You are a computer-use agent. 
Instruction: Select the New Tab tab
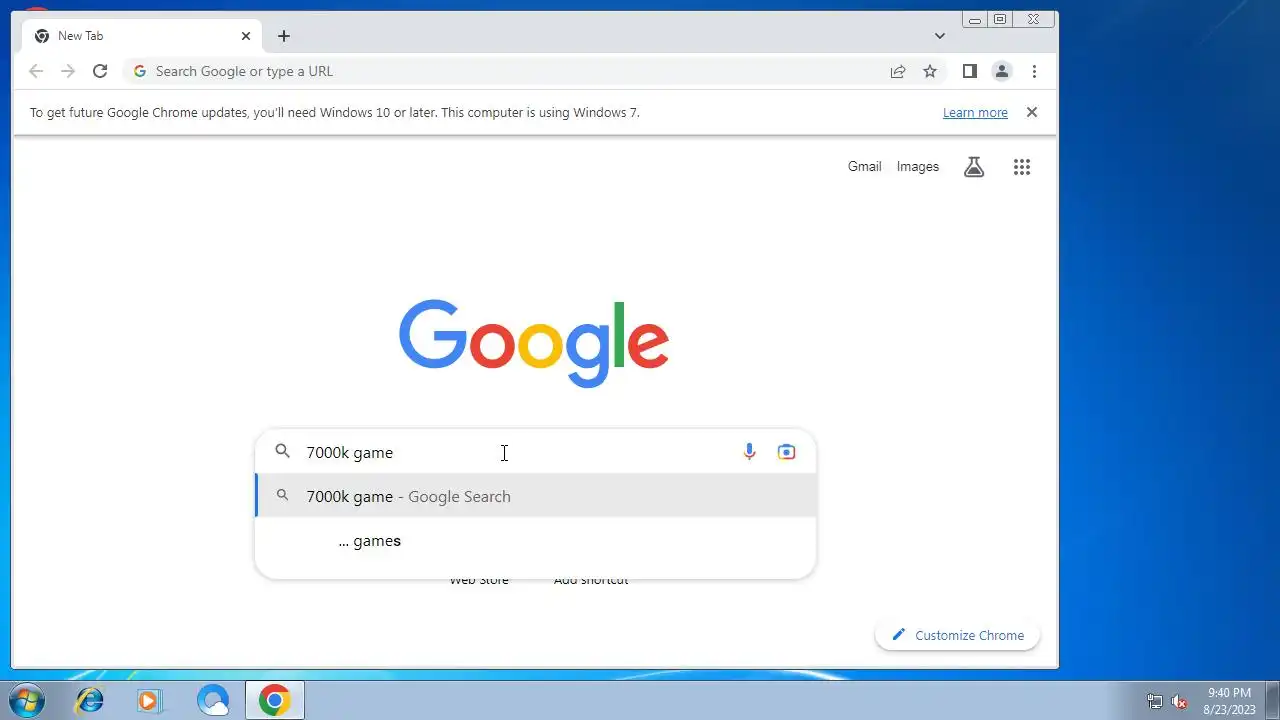click(x=142, y=36)
